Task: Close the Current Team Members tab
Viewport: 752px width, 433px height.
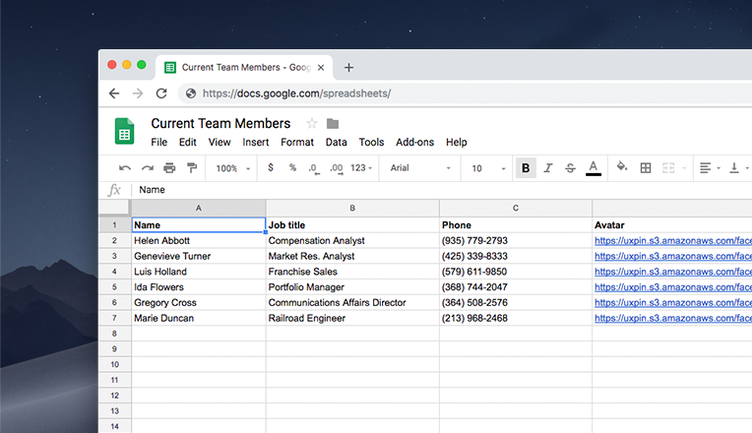Action: [321, 68]
